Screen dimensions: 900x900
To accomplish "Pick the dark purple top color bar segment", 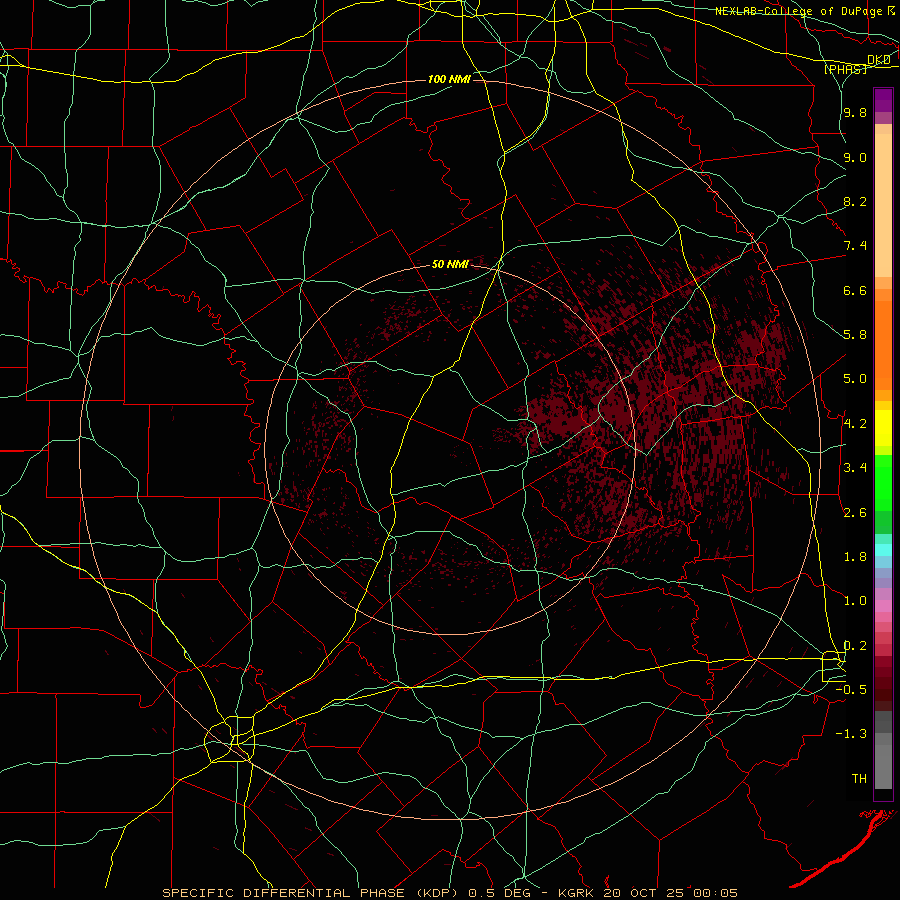I will coord(883,100).
